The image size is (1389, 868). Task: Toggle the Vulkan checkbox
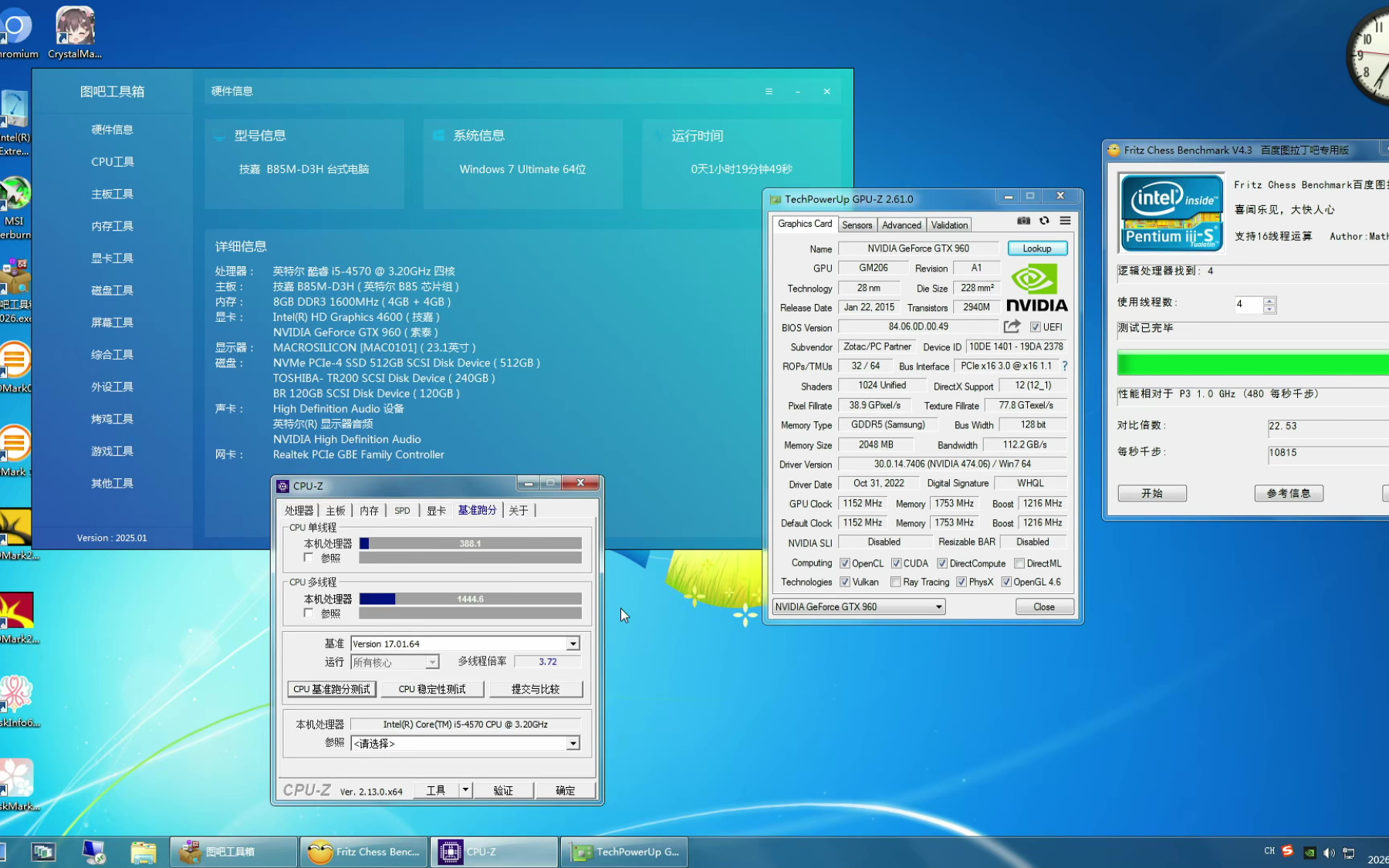(845, 582)
